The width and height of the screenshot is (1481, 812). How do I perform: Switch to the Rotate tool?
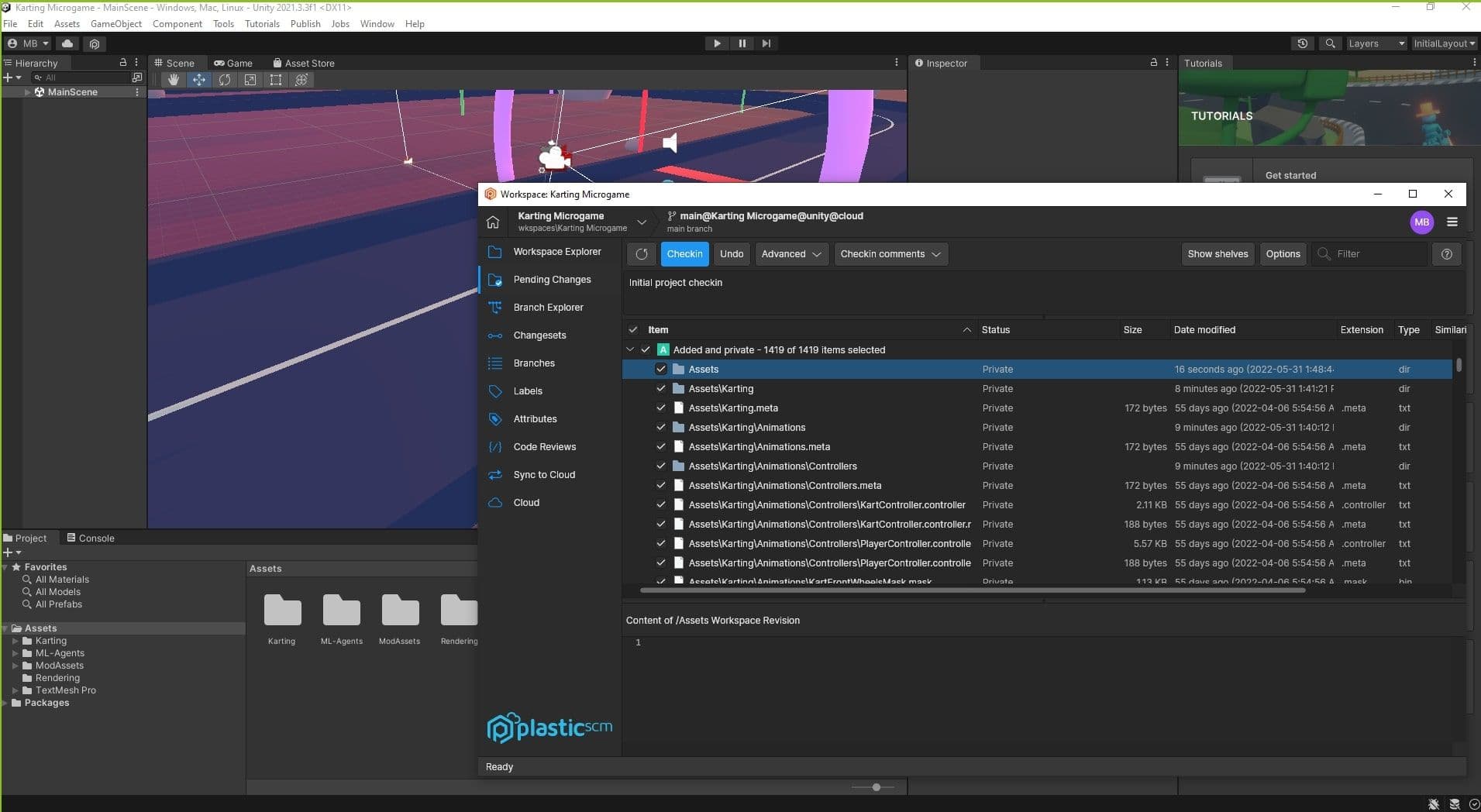click(225, 80)
